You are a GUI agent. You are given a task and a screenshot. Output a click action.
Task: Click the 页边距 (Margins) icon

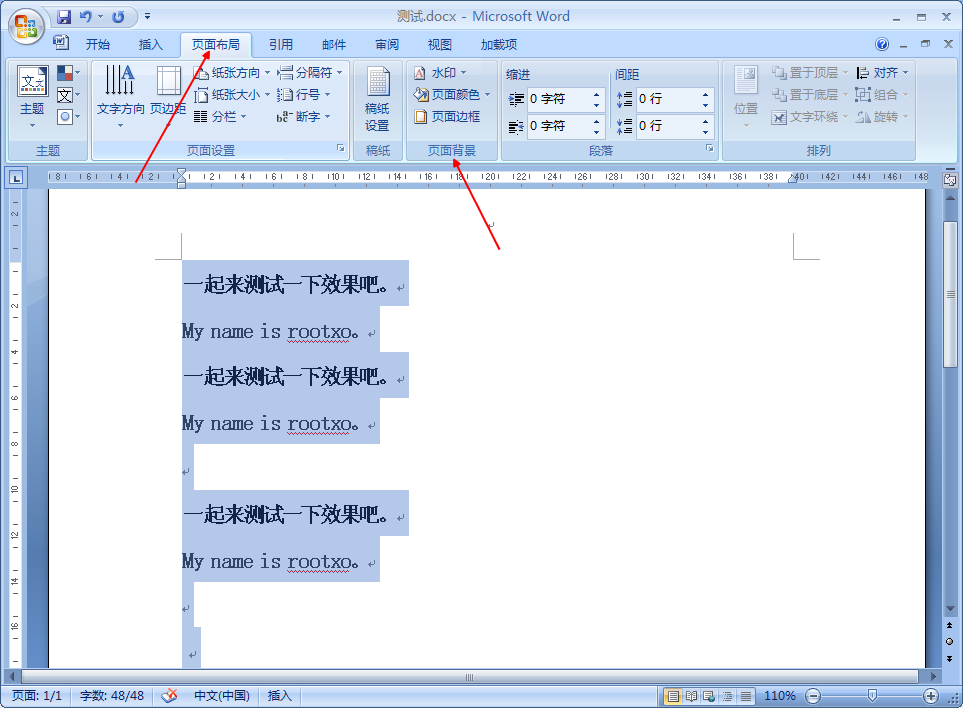pyautogui.click(x=168, y=88)
